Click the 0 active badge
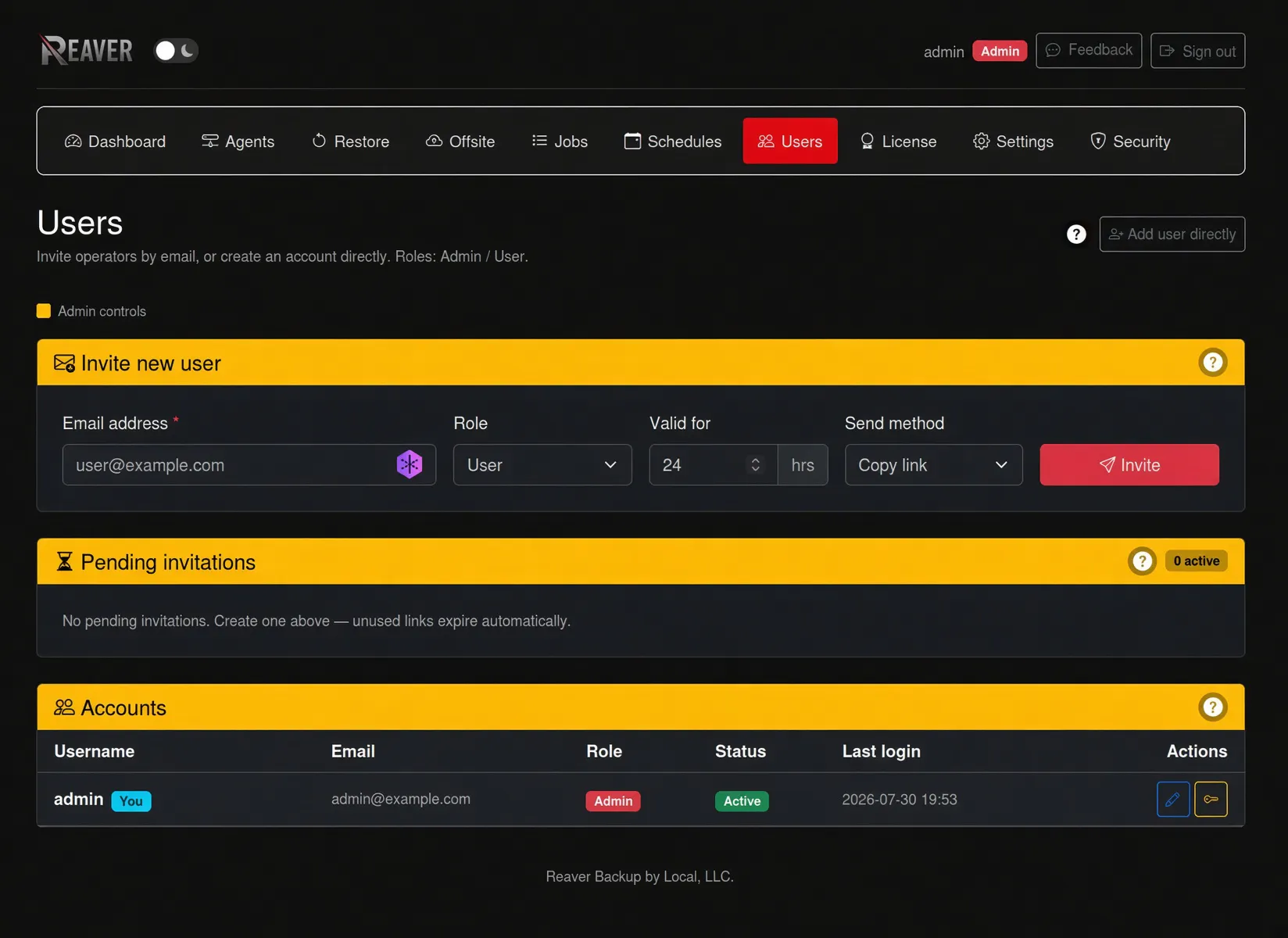Viewport: 1288px width, 938px height. 1197,561
